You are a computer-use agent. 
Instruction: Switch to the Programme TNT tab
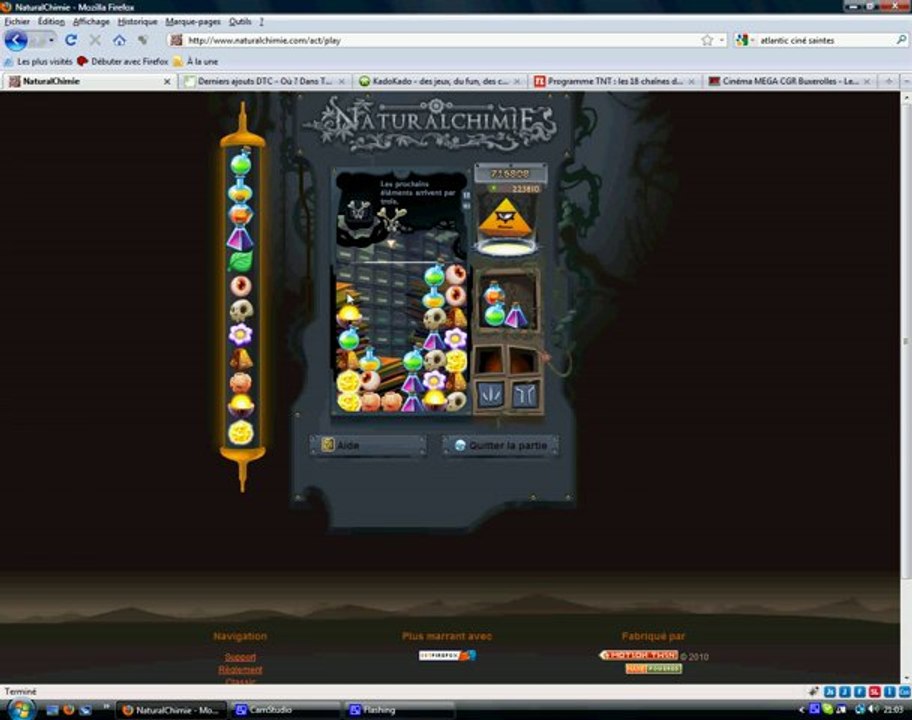pyautogui.click(x=615, y=81)
